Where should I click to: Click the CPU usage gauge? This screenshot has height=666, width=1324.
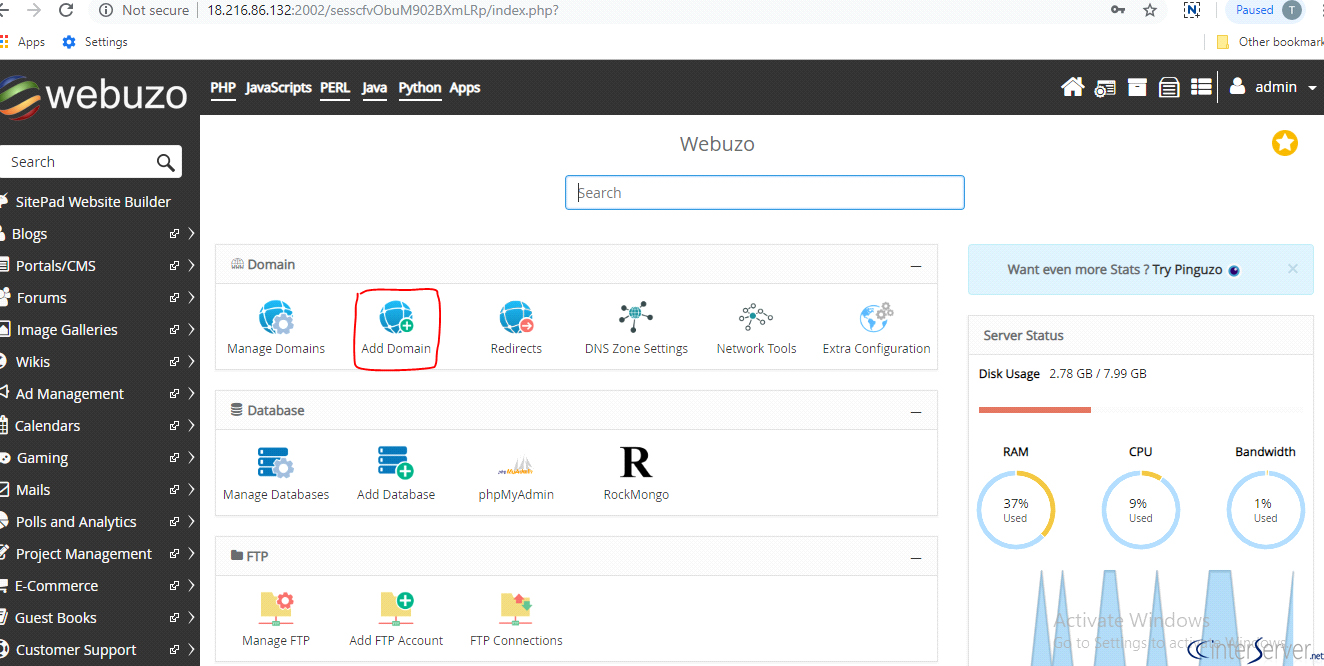[x=1140, y=509]
